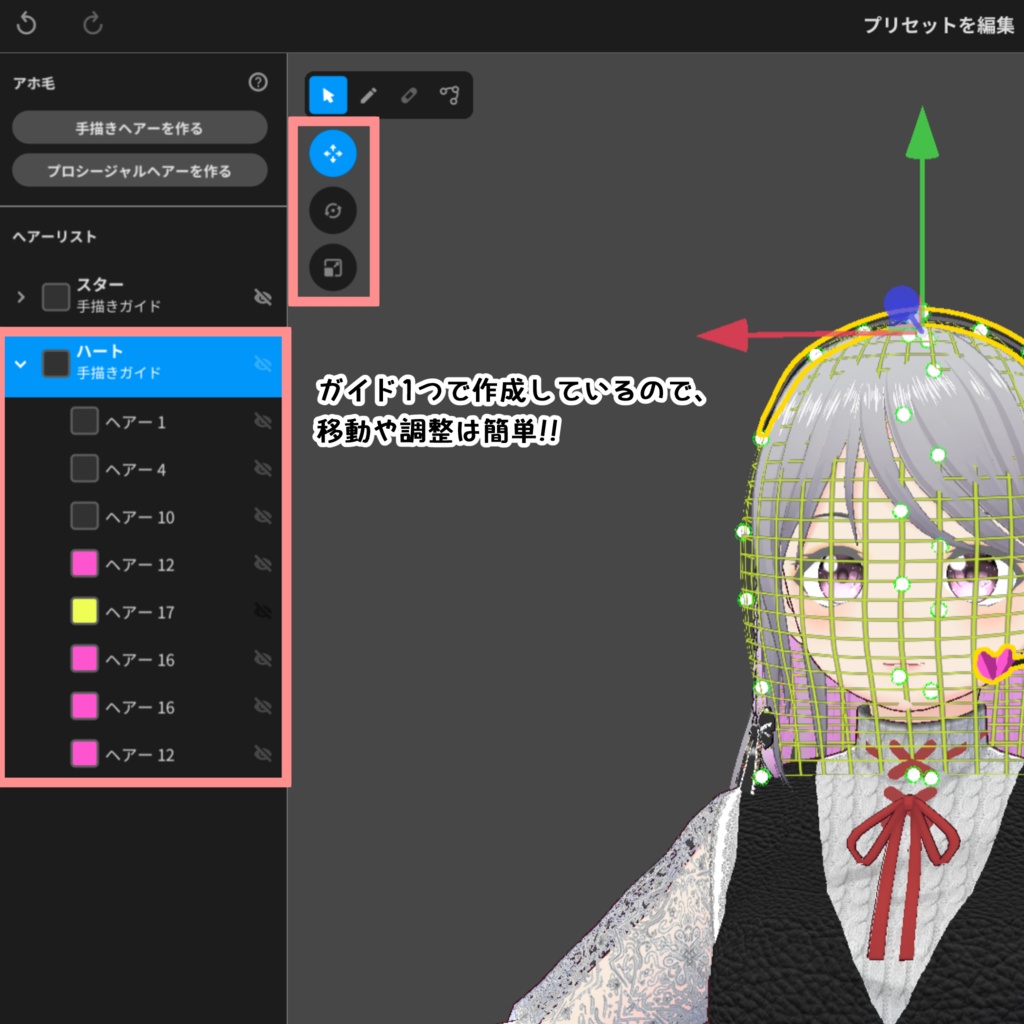The image size is (1024, 1024).
Task: Toggle visibility of ヘアー 10
Action: click(x=263, y=517)
